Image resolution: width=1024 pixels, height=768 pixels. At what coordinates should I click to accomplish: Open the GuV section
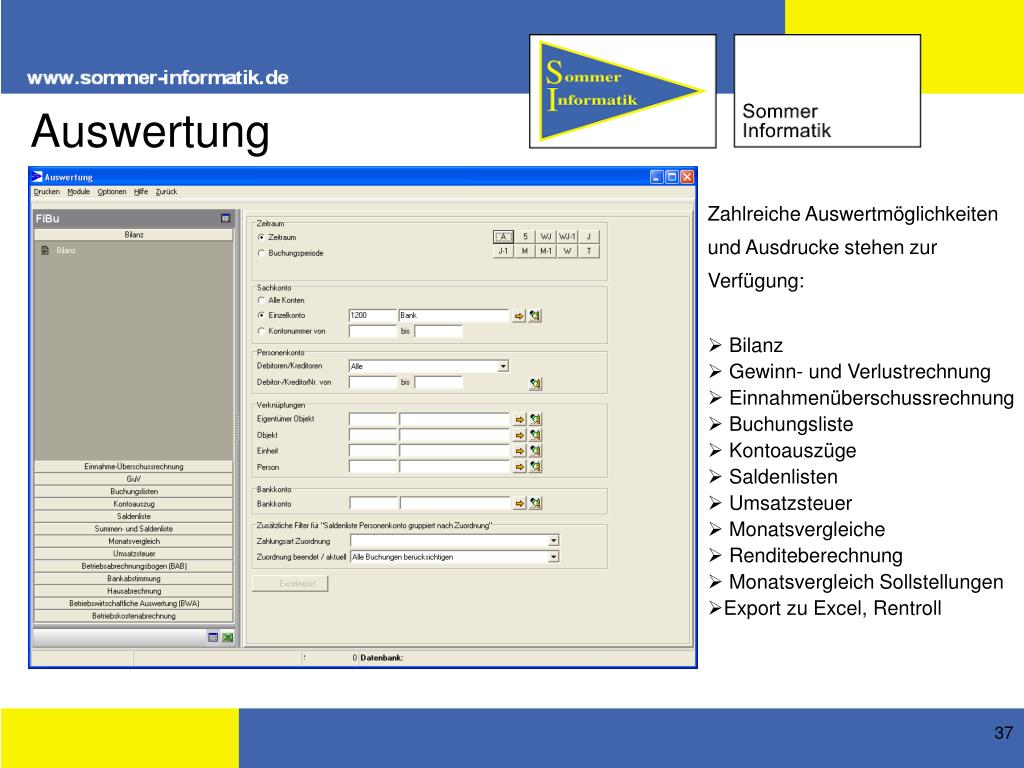pos(133,479)
